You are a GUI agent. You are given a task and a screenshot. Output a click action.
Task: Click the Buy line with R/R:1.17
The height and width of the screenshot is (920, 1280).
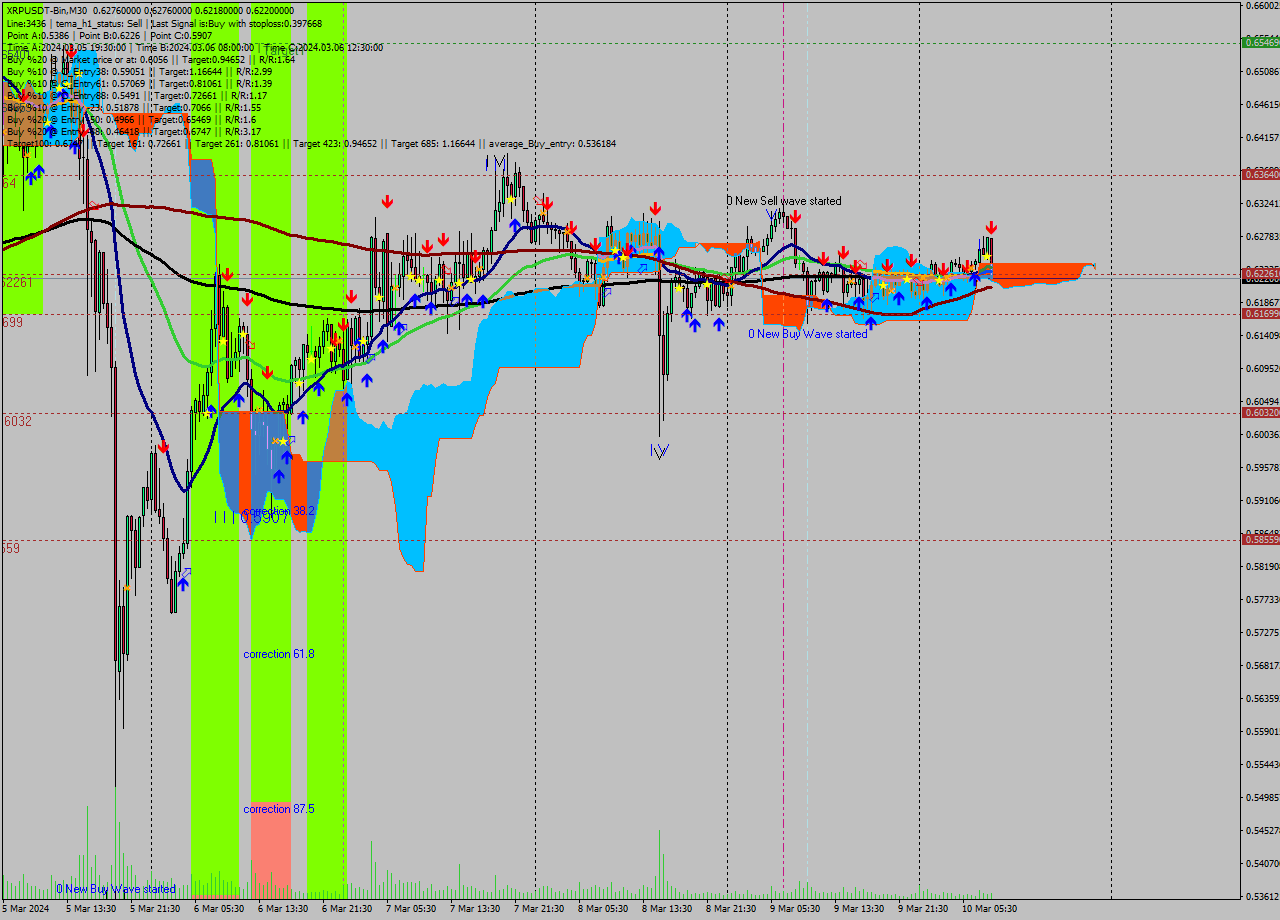click(137, 95)
